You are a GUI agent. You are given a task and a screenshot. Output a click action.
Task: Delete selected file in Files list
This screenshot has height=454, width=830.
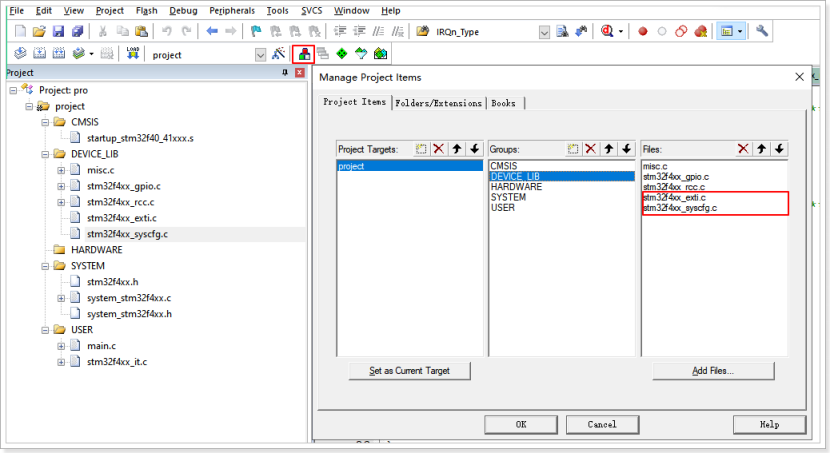pyautogui.click(x=743, y=149)
